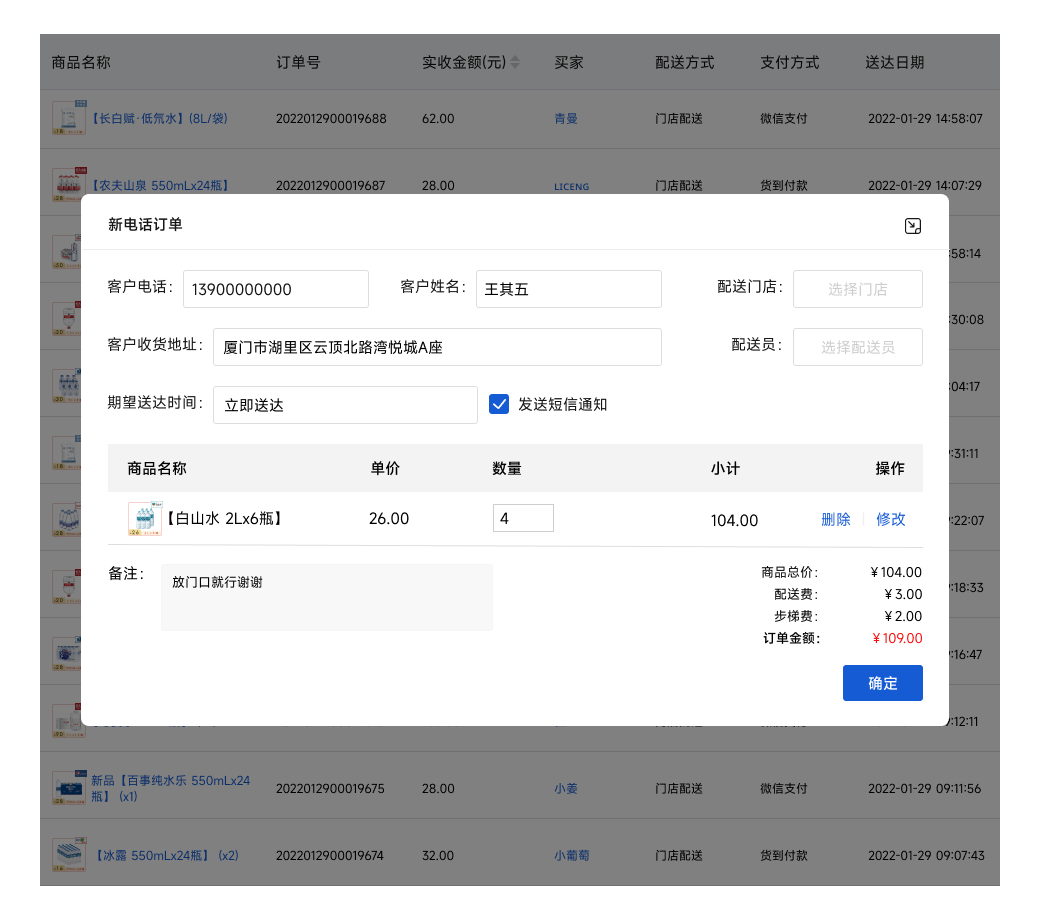Click the 农夫山泉 product thumbnail image

[69, 185]
